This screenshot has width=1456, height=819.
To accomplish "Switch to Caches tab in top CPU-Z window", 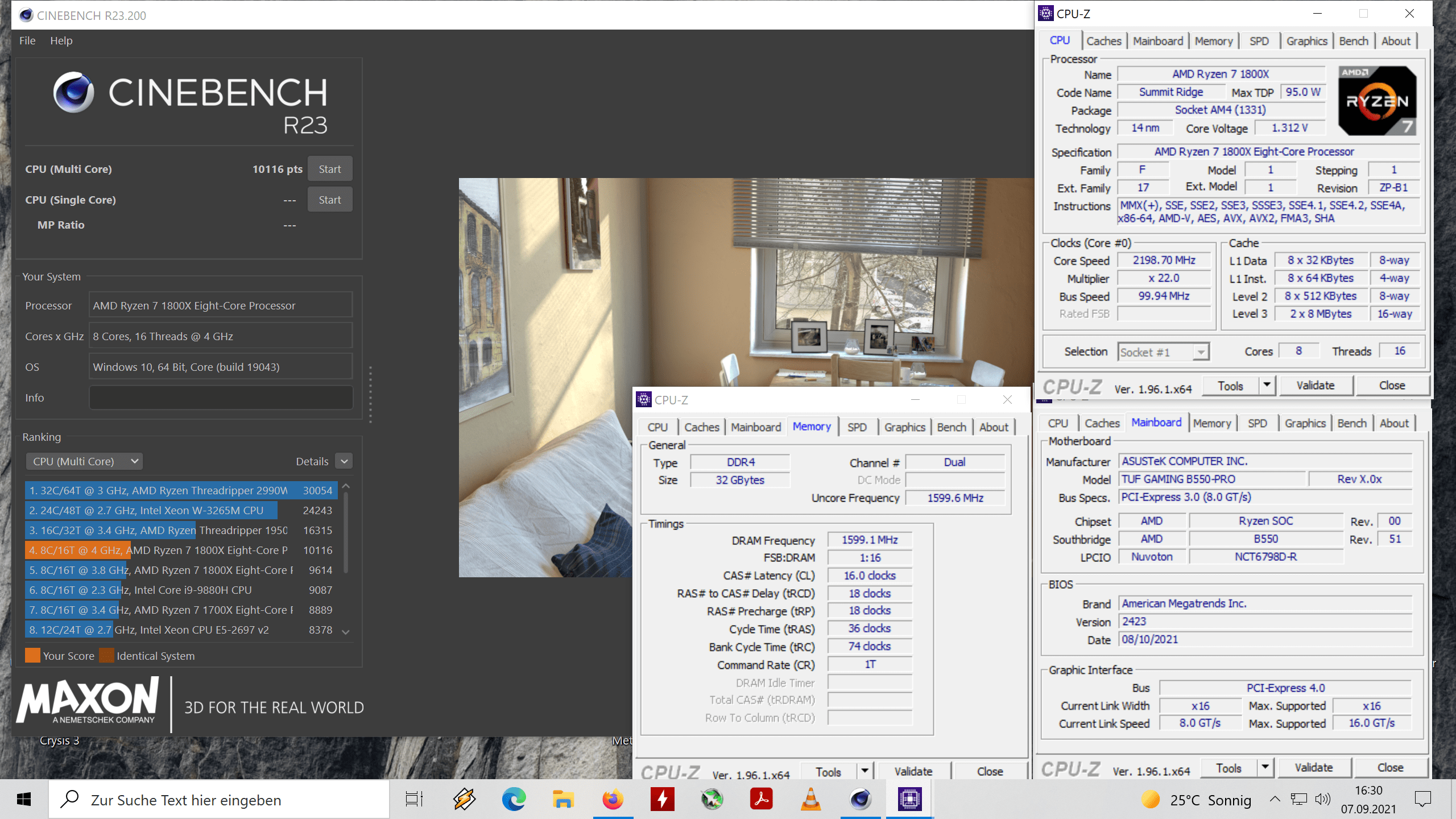I will 1103,41.
